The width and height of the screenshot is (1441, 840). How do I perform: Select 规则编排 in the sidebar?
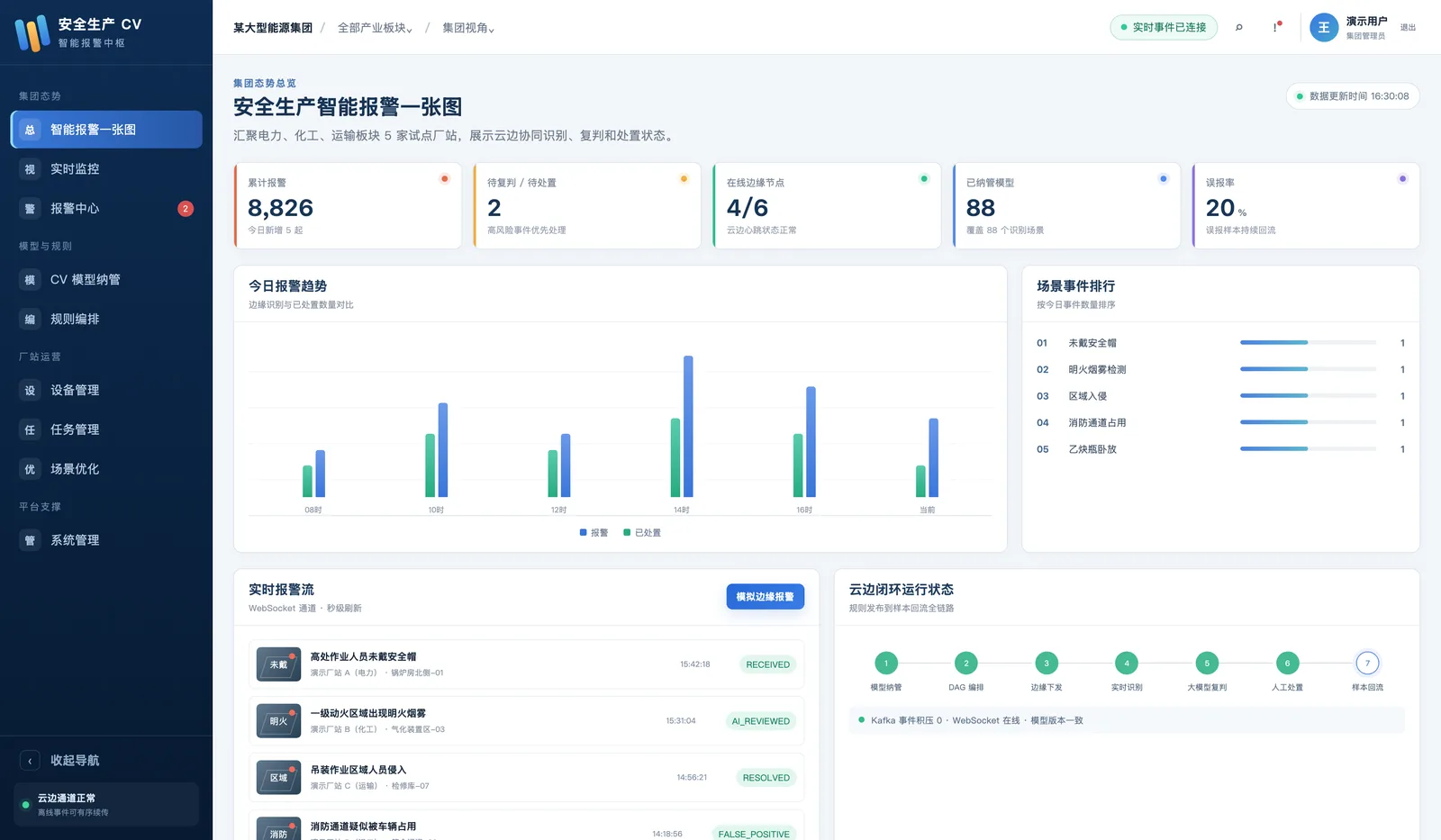[106, 320]
